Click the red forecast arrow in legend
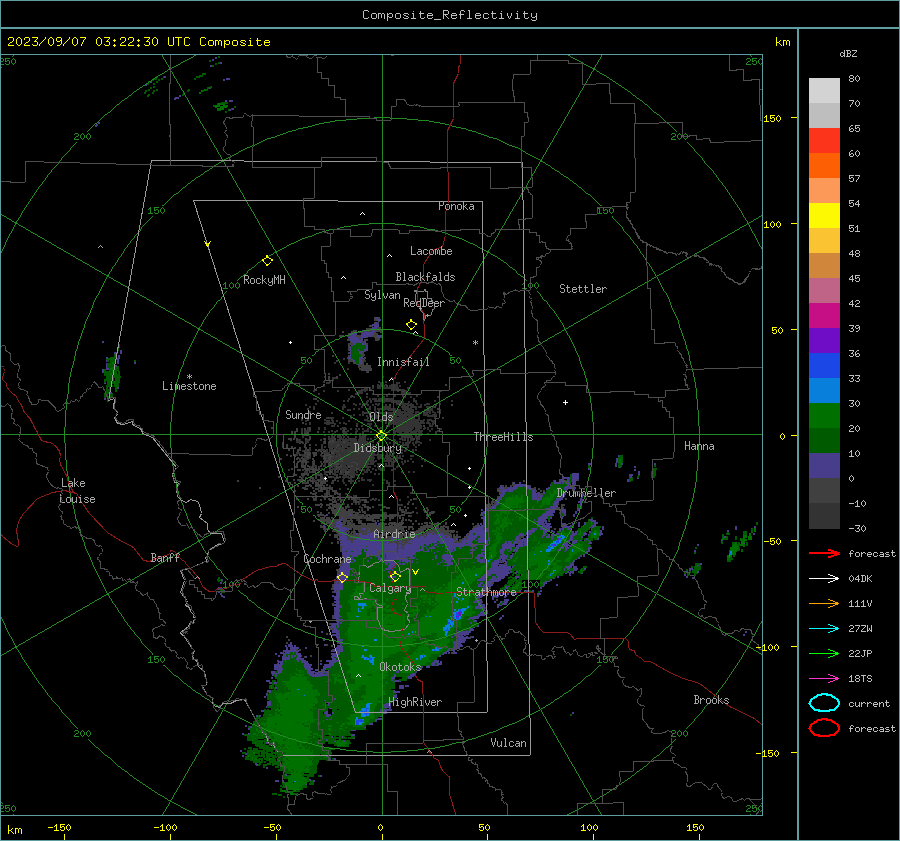The image size is (900, 841). (x=824, y=553)
